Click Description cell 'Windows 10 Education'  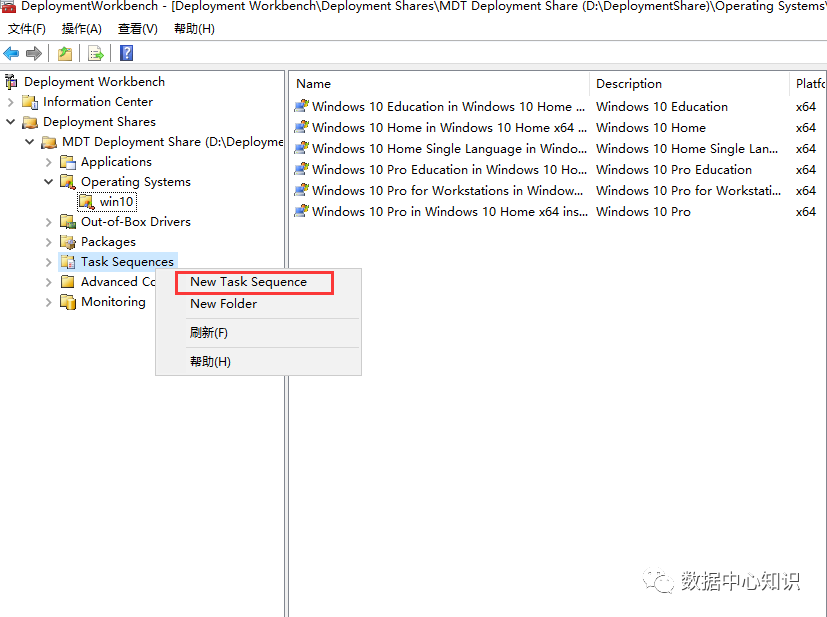[x=662, y=107]
